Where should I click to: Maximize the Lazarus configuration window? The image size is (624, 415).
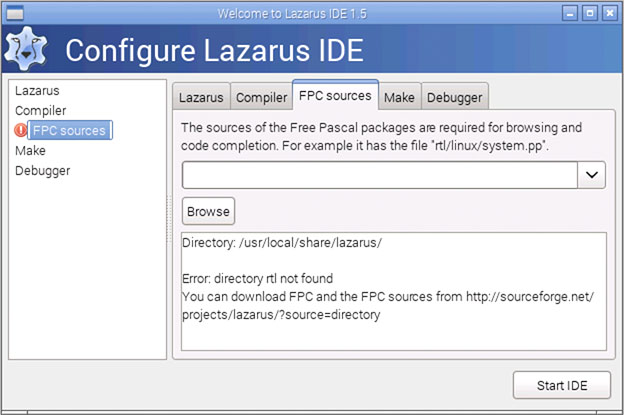pos(590,14)
